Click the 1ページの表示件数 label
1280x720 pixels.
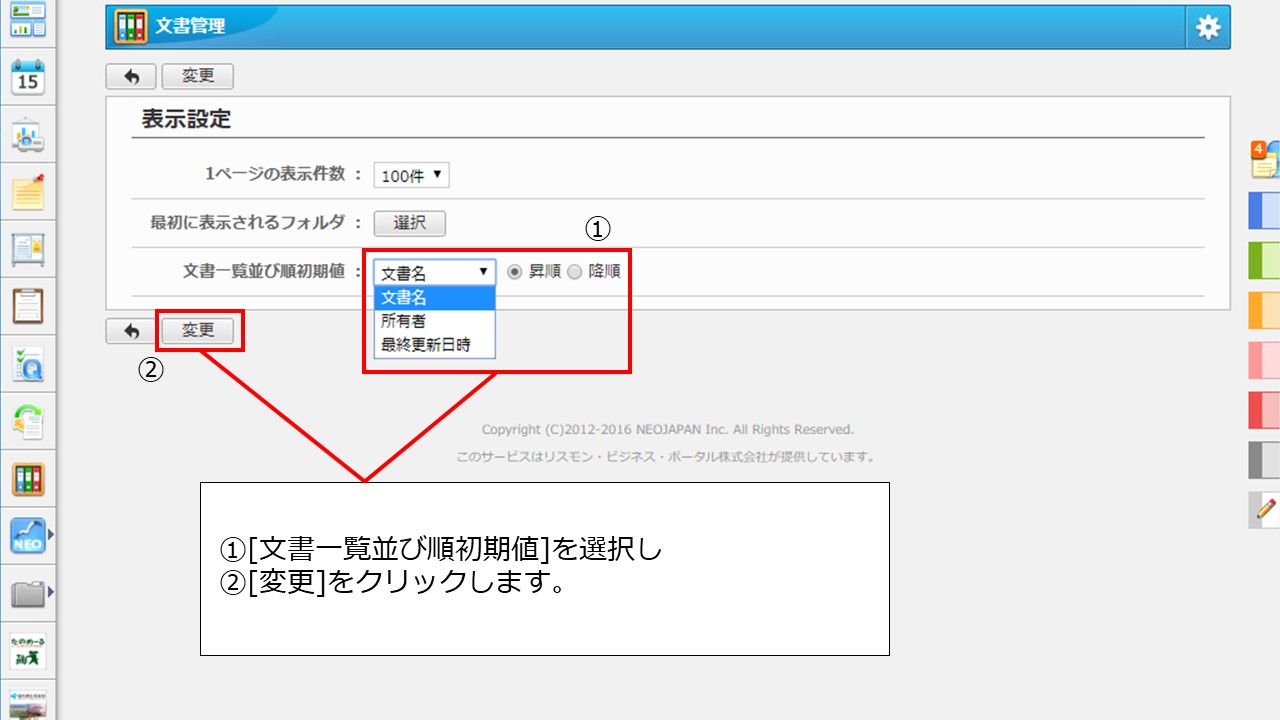click(x=275, y=174)
